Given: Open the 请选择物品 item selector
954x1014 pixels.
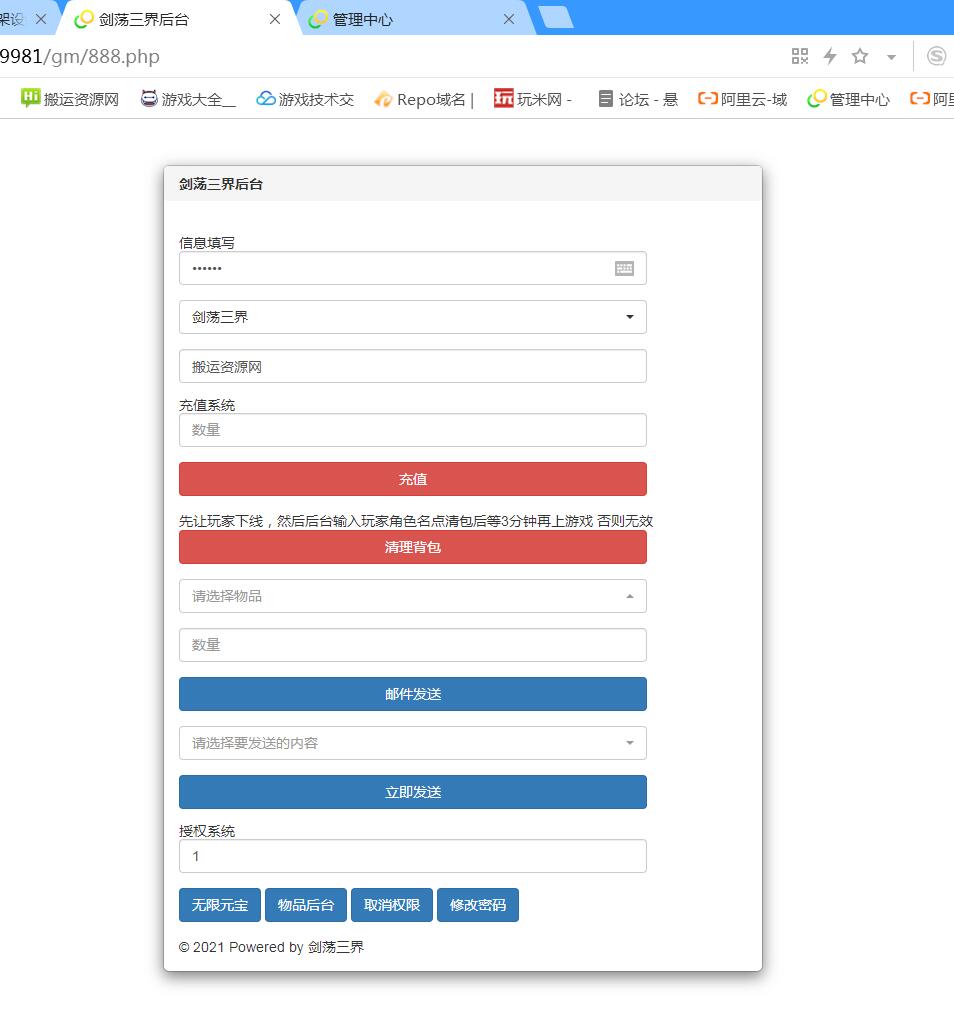Looking at the screenshot, I should pyautogui.click(x=412, y=596).
